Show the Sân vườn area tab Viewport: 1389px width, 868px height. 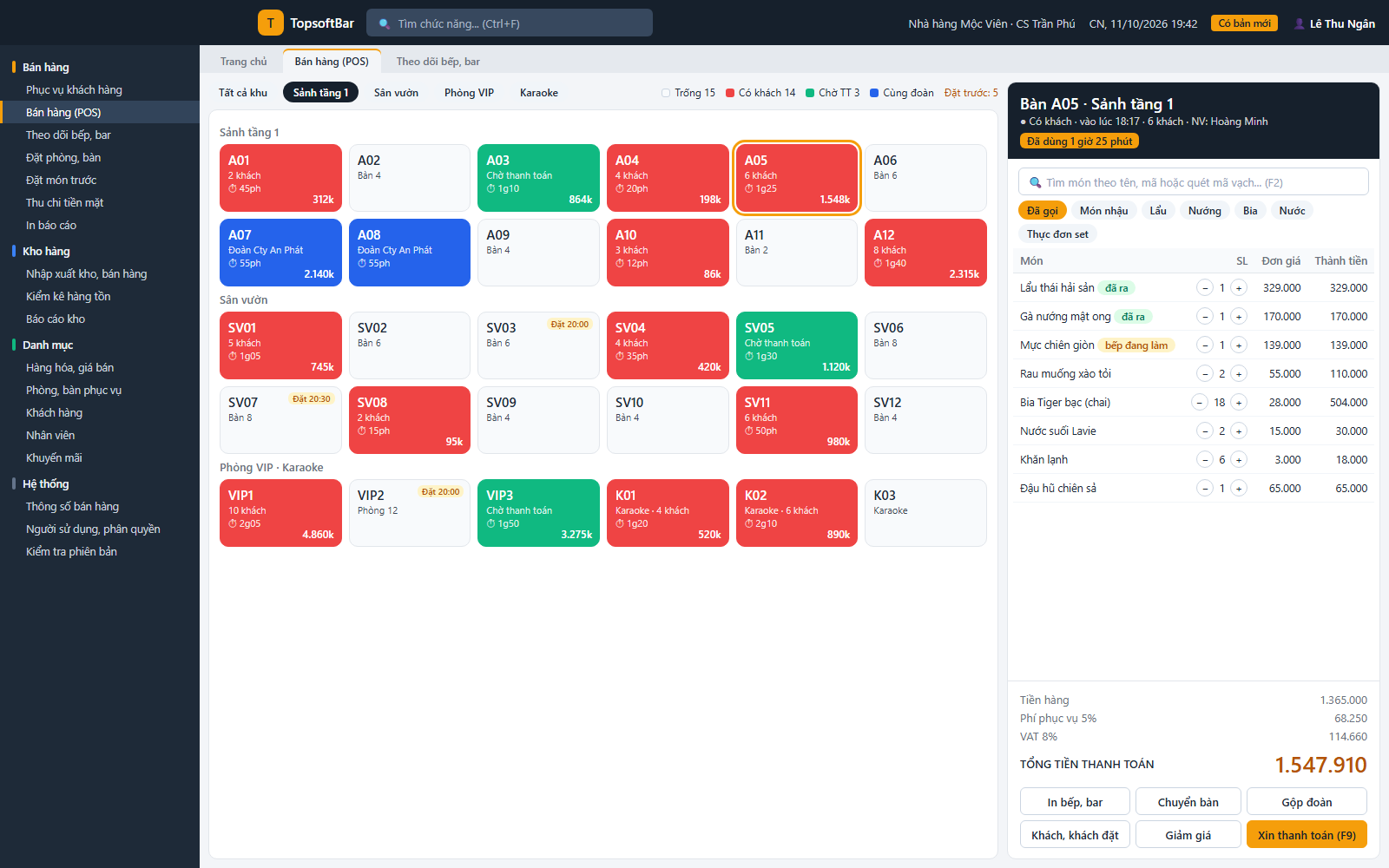(396, 93)
